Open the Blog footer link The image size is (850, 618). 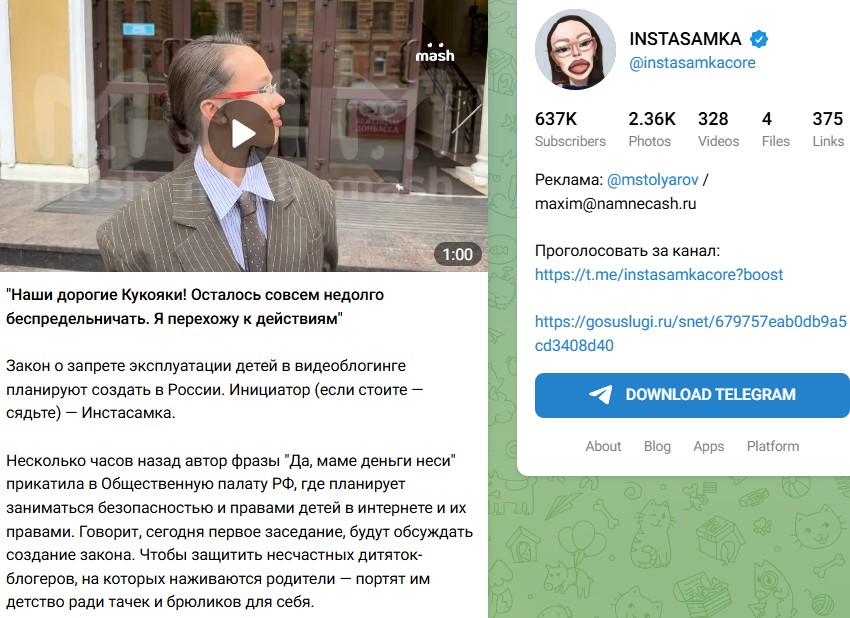pos(657,446)
